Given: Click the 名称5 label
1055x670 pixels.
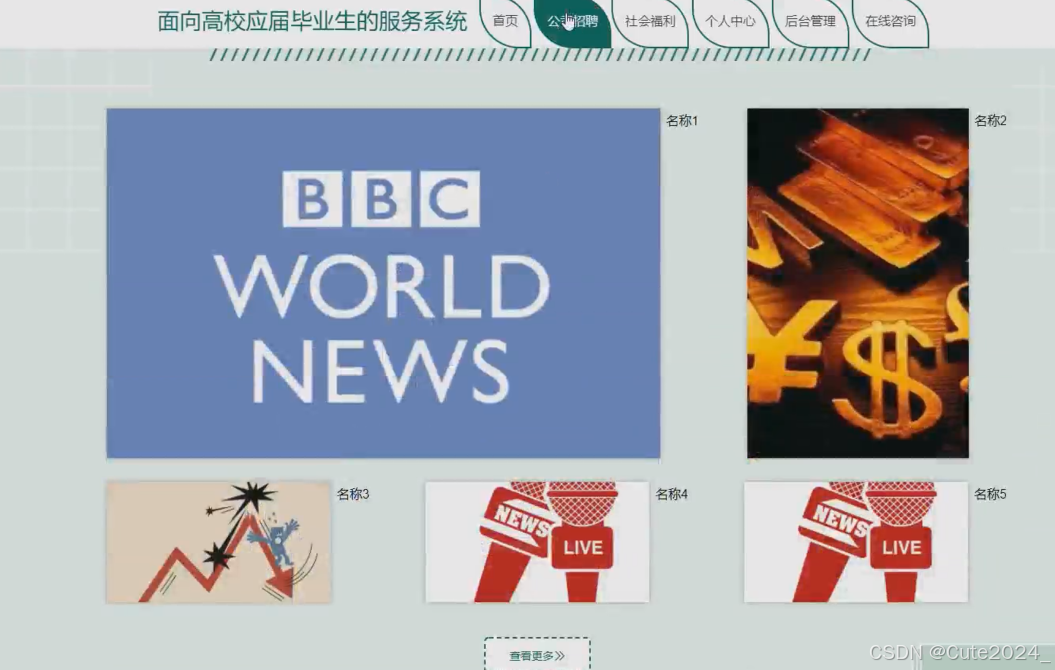Looking at the screenshot, I should coord(990,494).
